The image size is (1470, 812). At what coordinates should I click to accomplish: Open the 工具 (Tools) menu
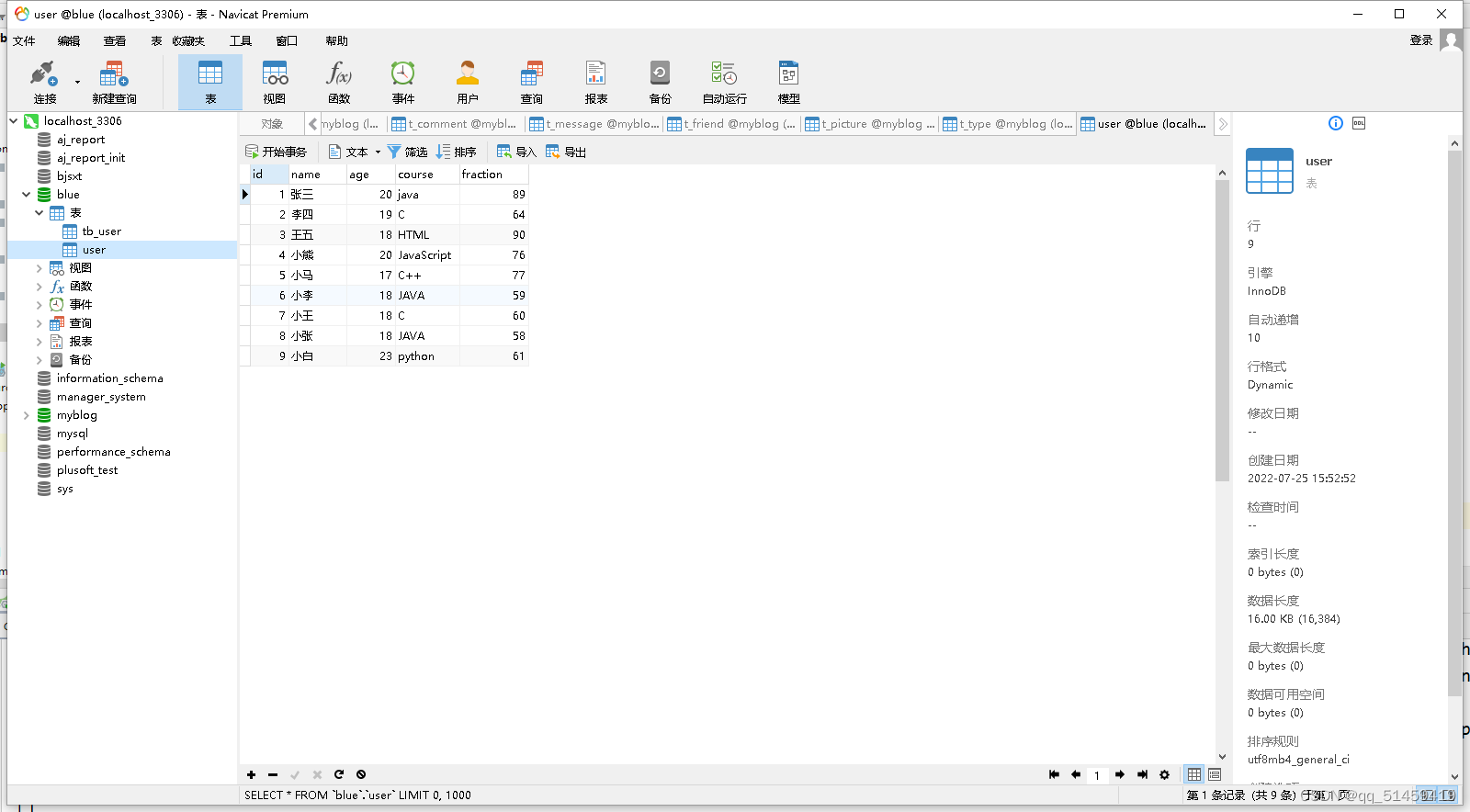point(241,40)
